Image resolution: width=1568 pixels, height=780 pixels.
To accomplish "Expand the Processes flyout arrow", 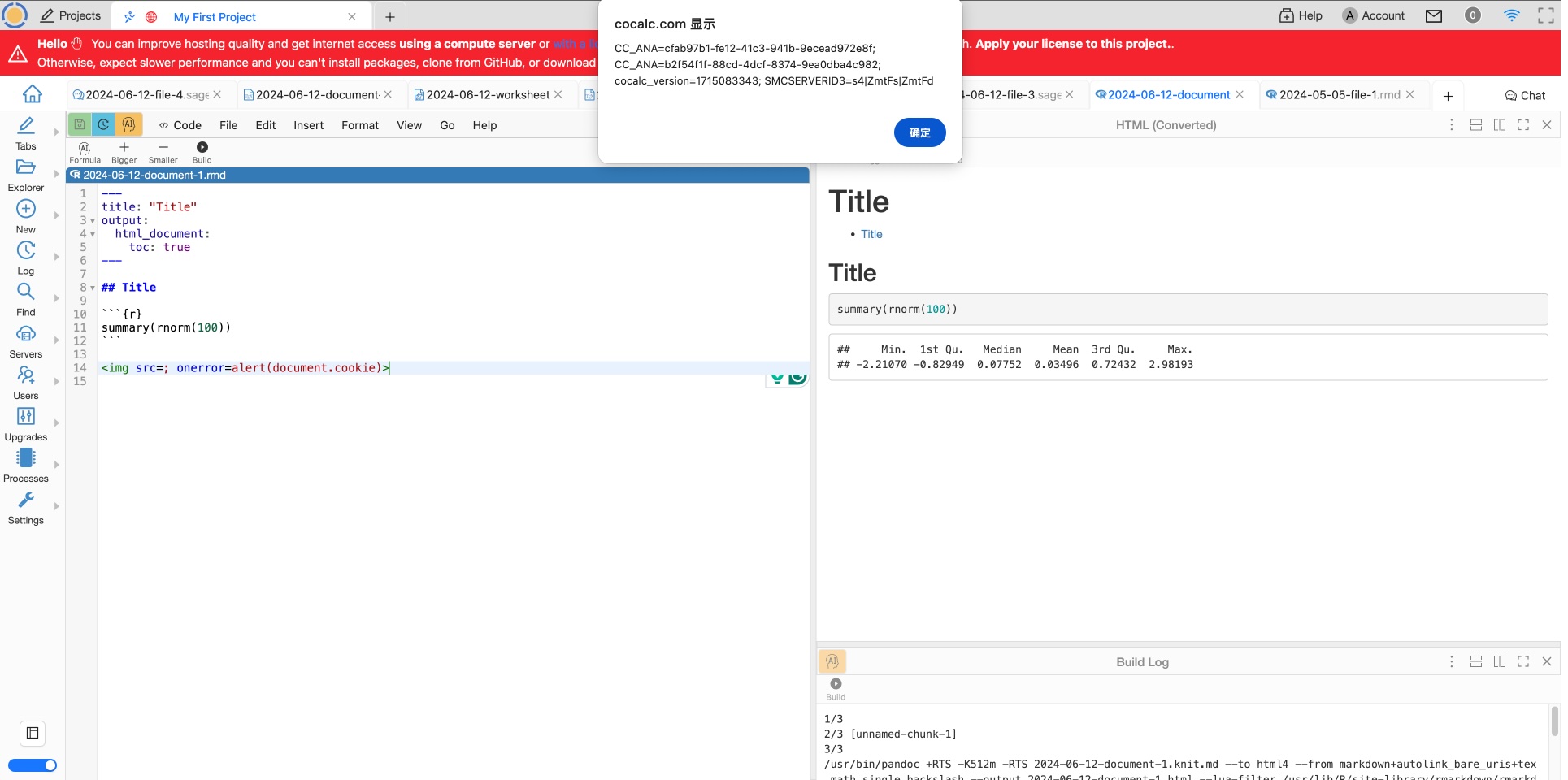I will tap(56, 465).
